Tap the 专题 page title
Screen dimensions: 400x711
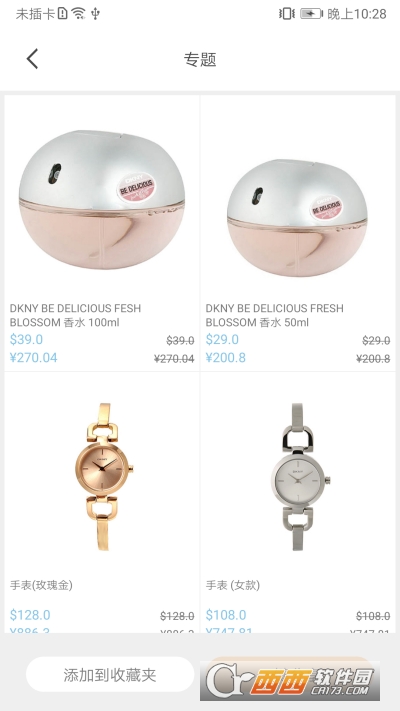(200, 59)
